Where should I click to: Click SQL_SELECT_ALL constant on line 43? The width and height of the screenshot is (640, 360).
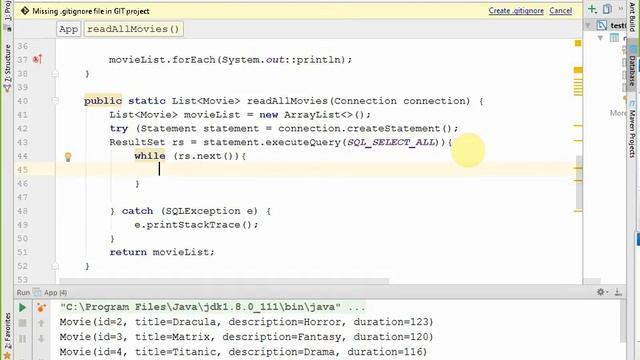pos(391,142)
